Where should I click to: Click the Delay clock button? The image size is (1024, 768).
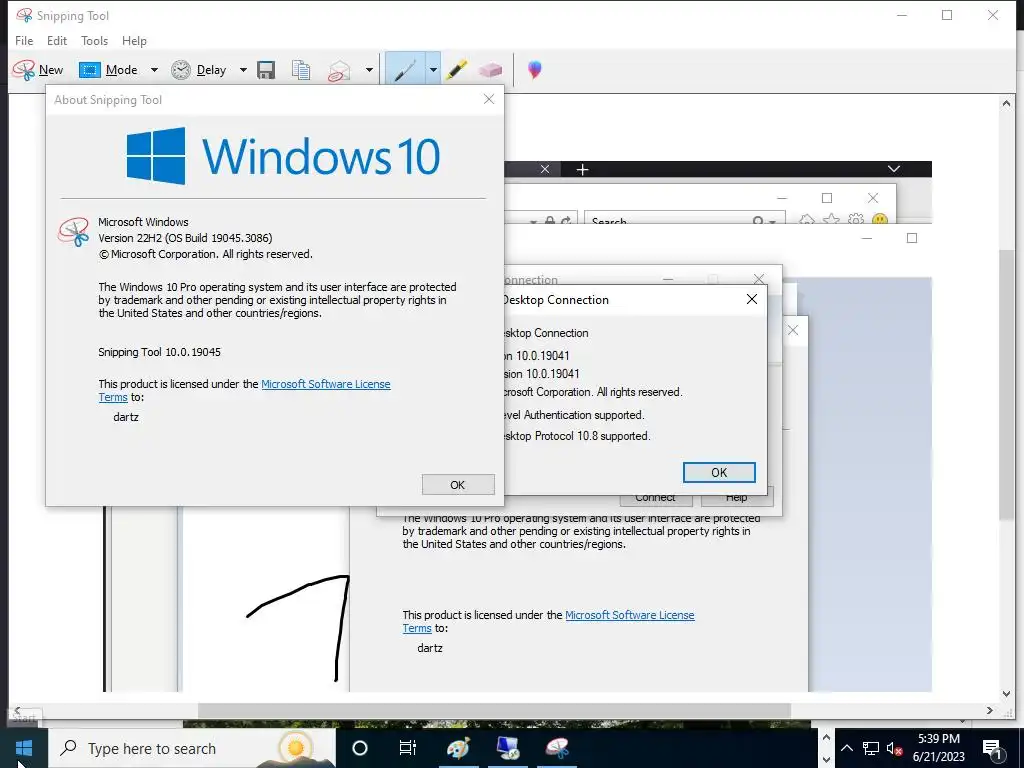(199, 70)
